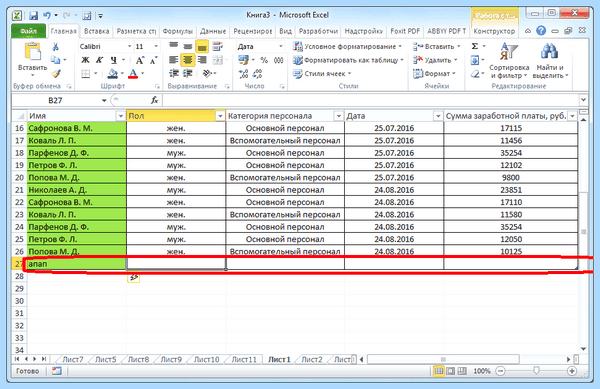Image resolution: width=600 pixels, height=389 pixels.
Task: Toggle underline Ч formatting
Action: click(x=114, y=60)
